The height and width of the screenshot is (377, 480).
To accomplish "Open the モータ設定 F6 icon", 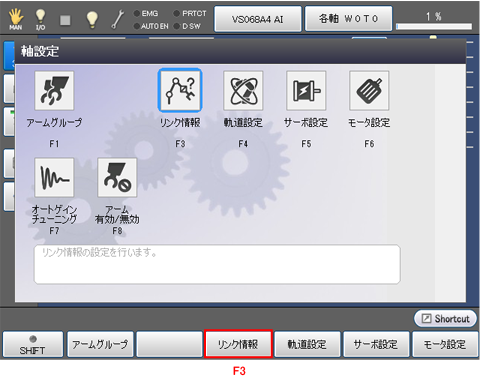I will coord(369,90).
